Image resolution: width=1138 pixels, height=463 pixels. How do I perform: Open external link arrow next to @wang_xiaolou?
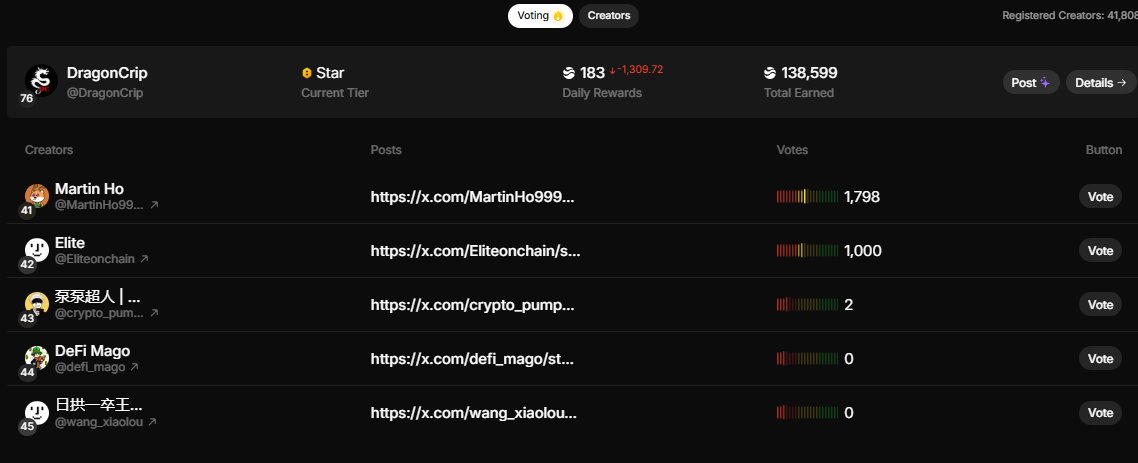click(152, 422)
